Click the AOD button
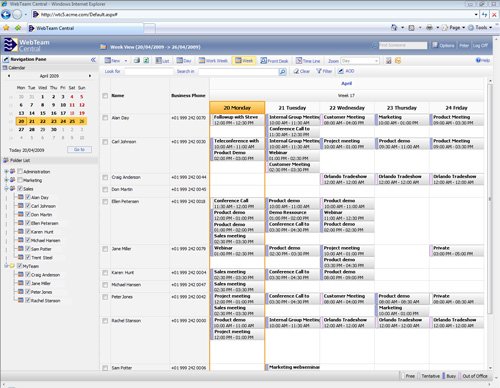 pyautogui.click(x=346, y=71)
